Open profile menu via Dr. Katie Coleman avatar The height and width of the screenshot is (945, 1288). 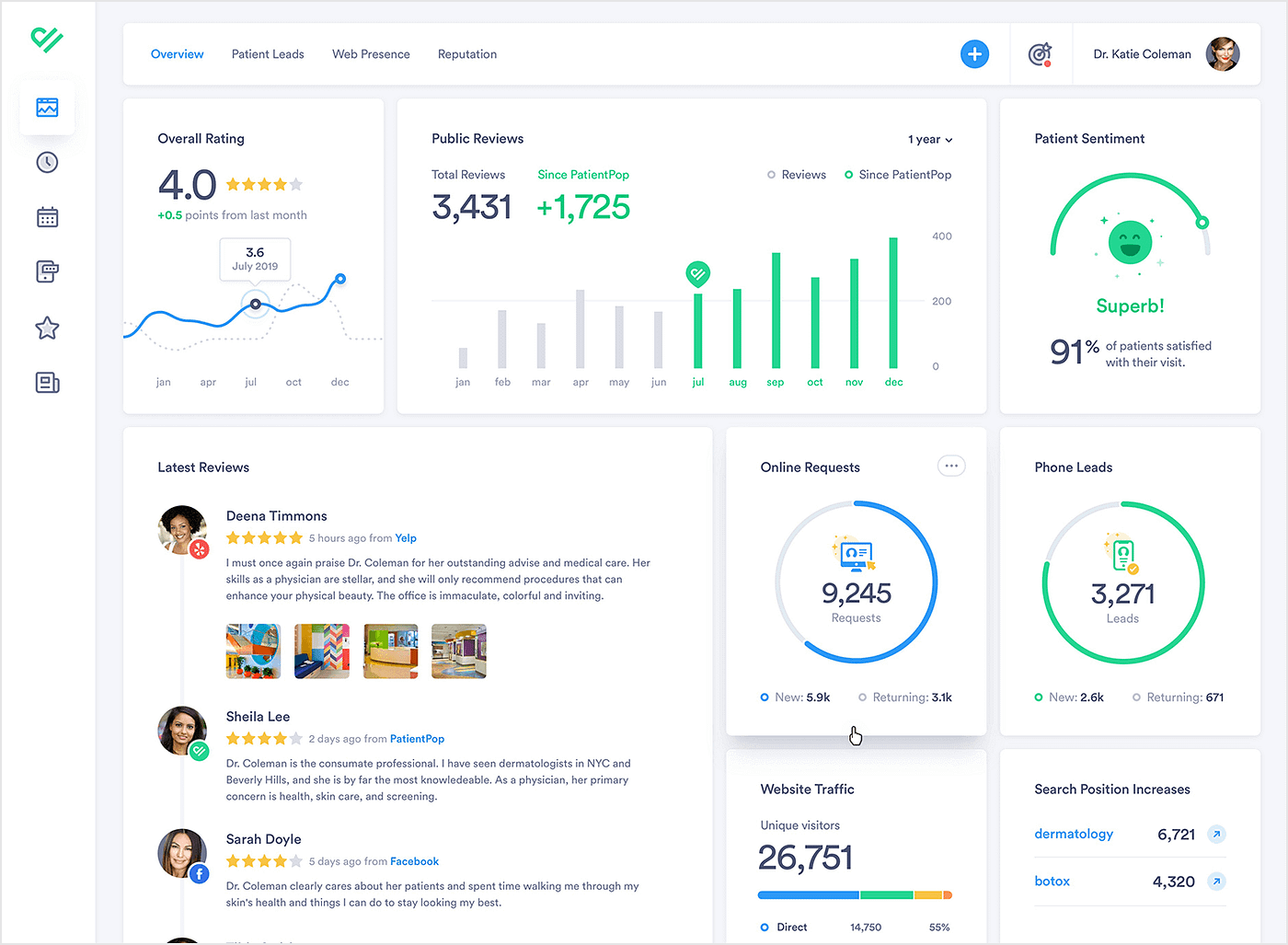tap(1223, 54)
